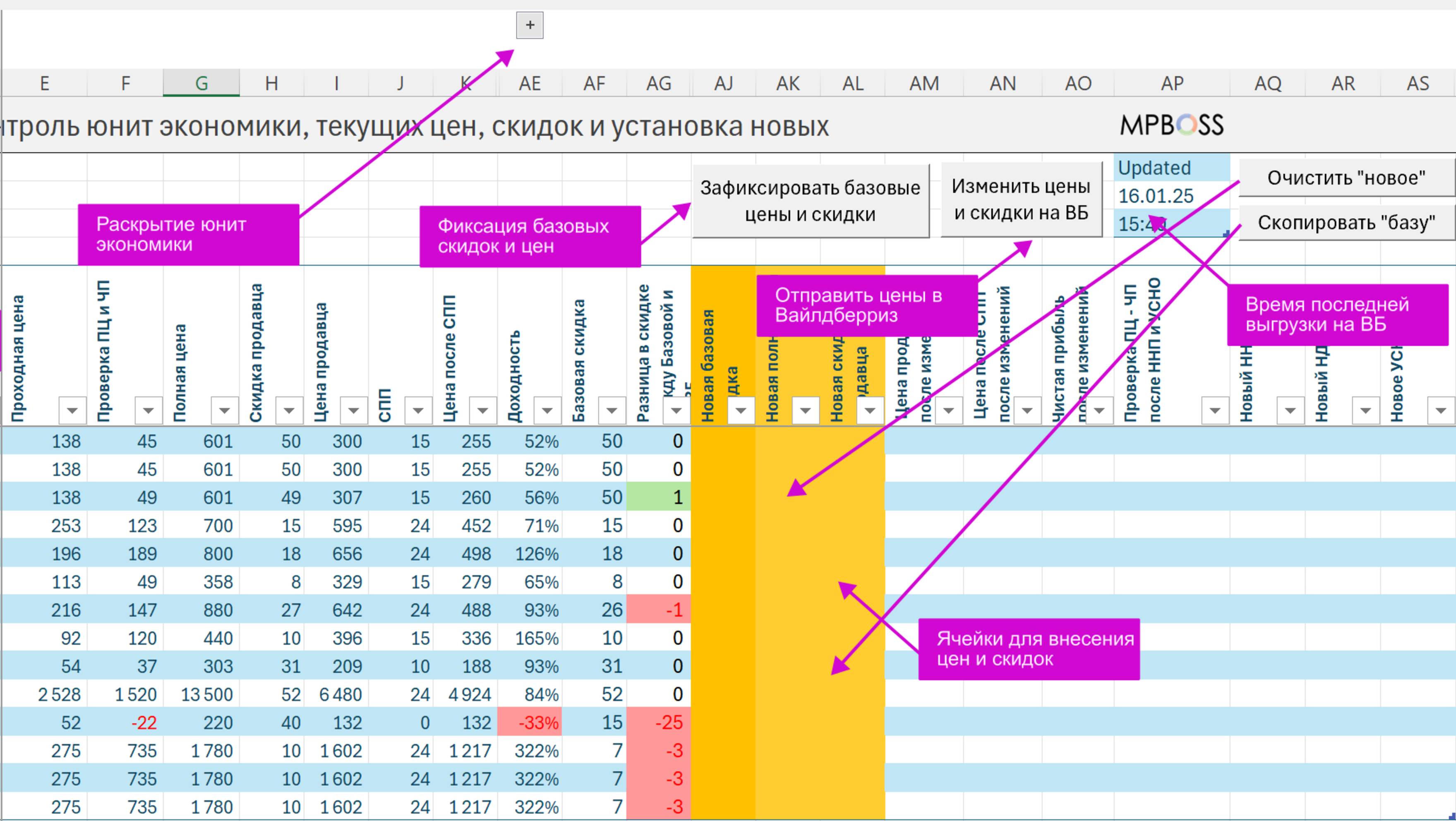1456x821 pixels.
Task: Open filter arrow on Доходность column
Action: pyautogui.click(x=547, y=410)
